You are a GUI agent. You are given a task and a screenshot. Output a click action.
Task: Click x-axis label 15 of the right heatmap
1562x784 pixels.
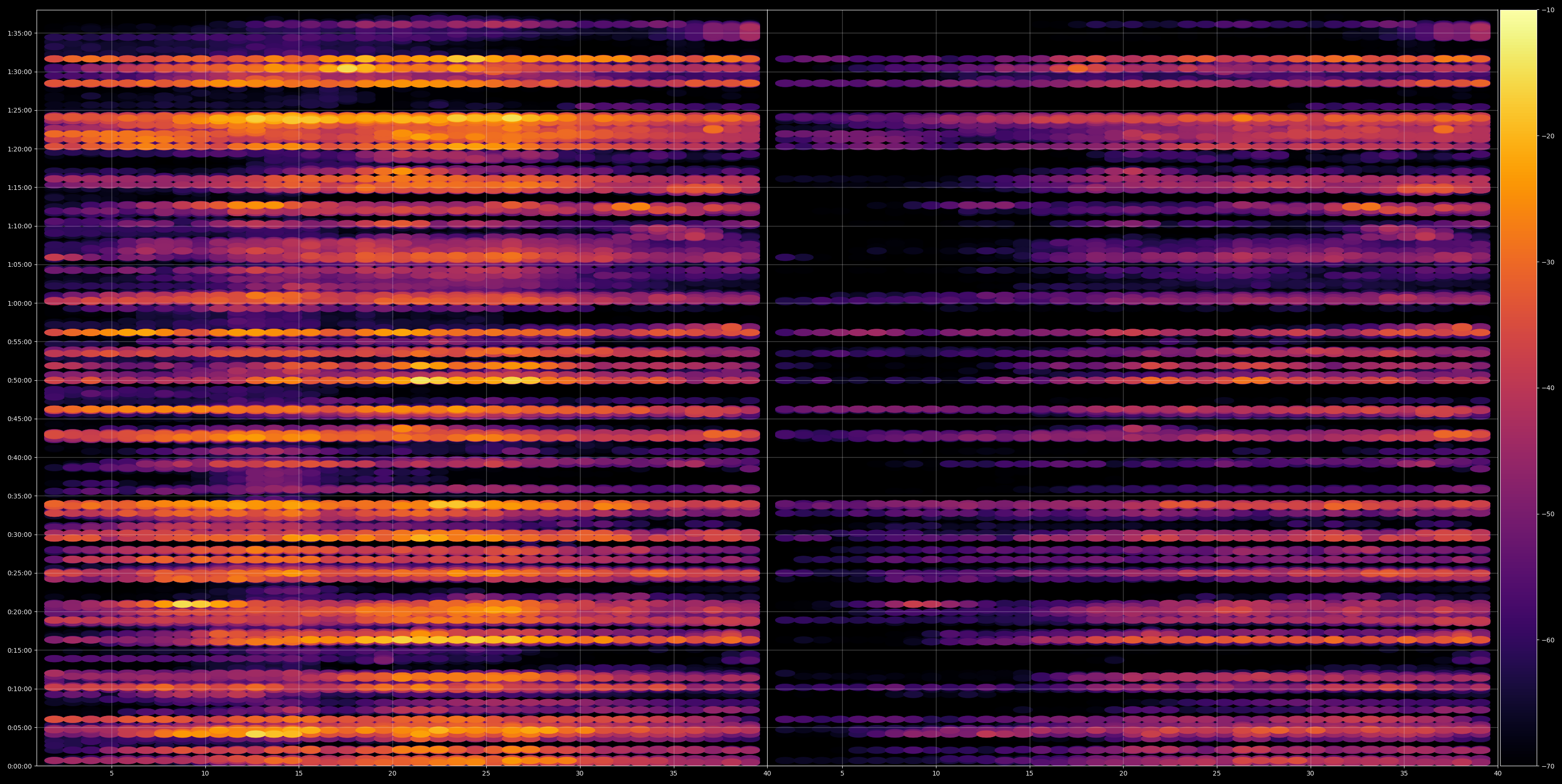click(x=1030, y=774)
